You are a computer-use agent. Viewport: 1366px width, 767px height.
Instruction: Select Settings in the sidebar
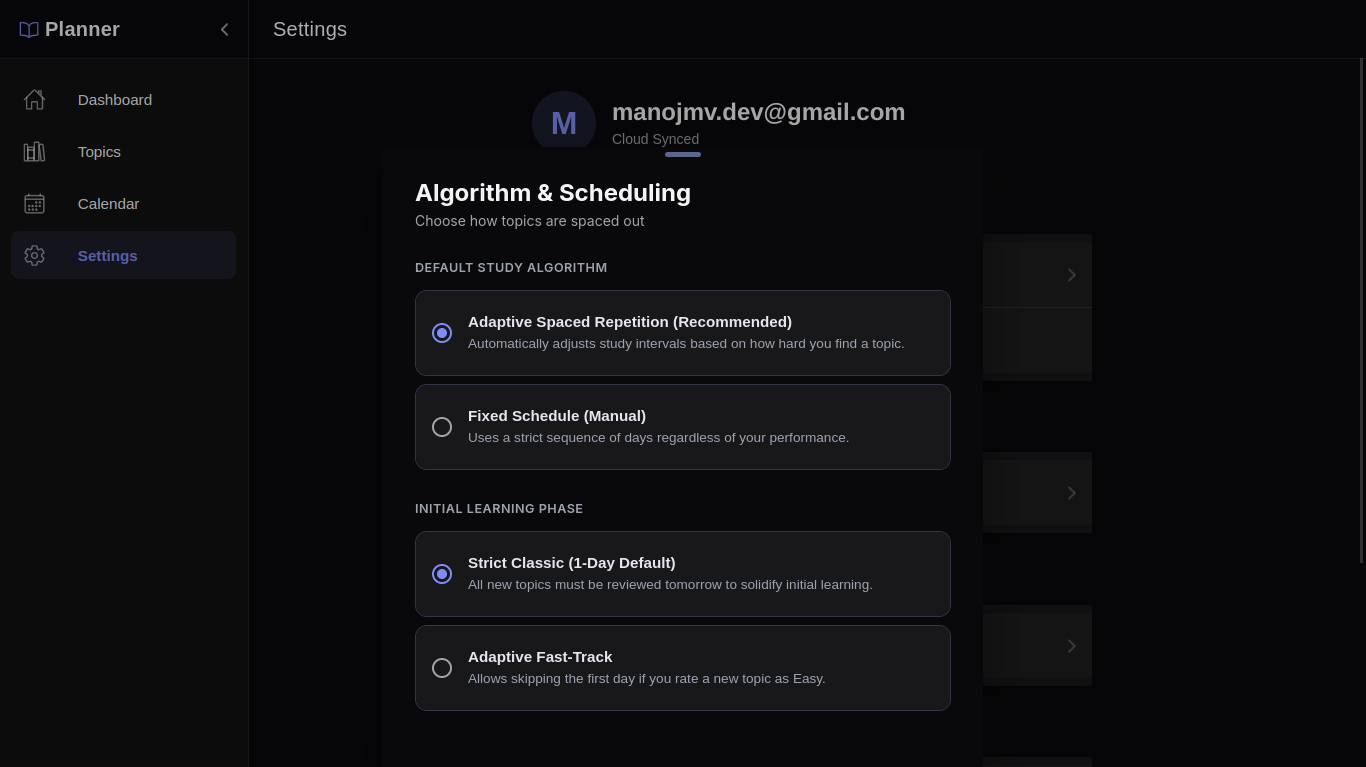point(123,255)
